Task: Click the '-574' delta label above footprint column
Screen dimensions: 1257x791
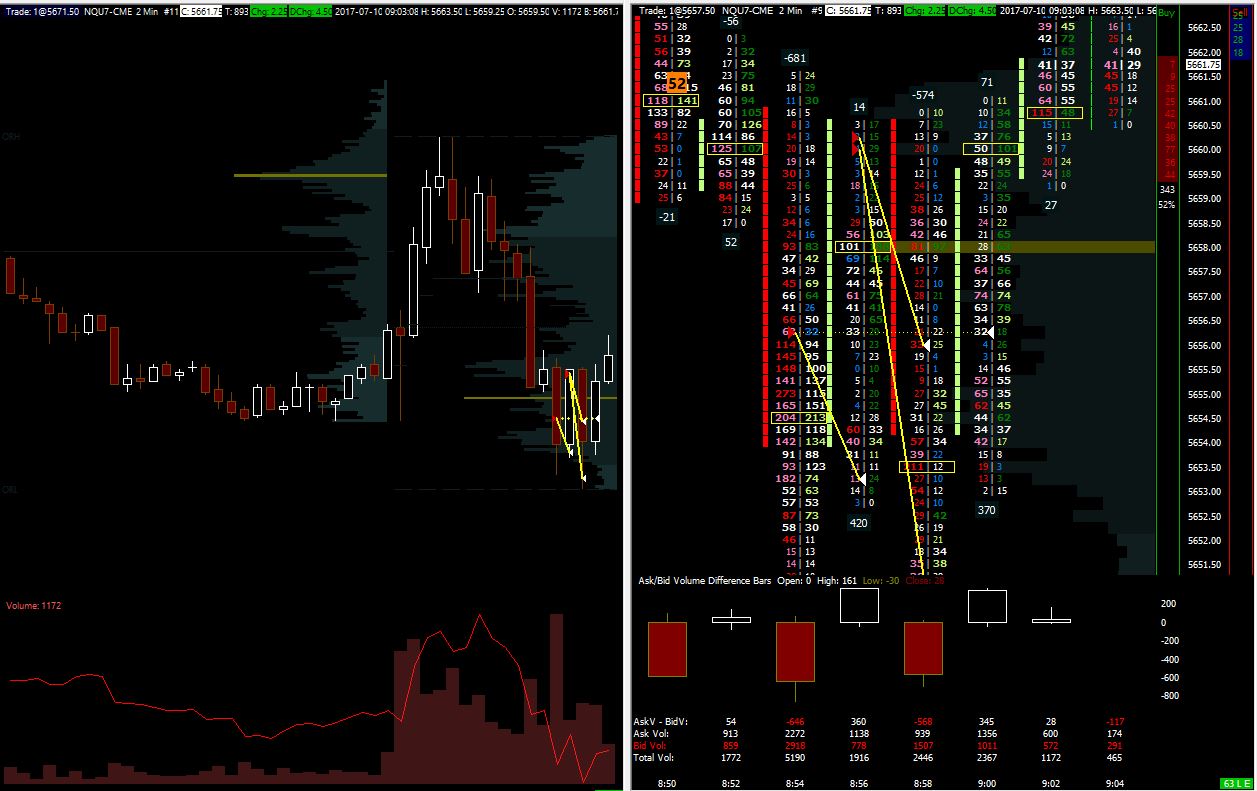Action: (922, 95)
